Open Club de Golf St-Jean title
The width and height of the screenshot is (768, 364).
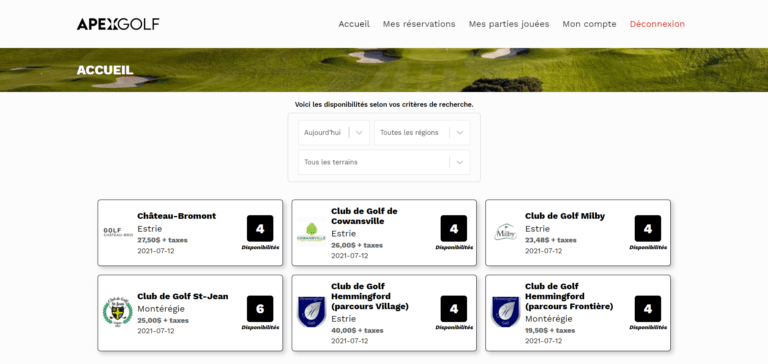[x=183, y=296]
